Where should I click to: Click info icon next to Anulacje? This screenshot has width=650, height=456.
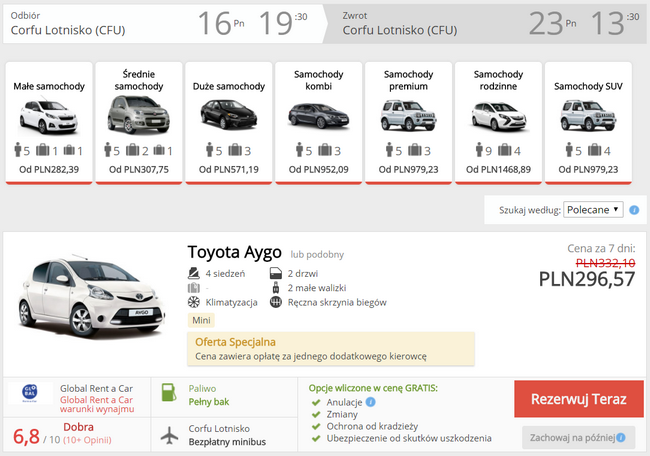click(x=371, y=402)
